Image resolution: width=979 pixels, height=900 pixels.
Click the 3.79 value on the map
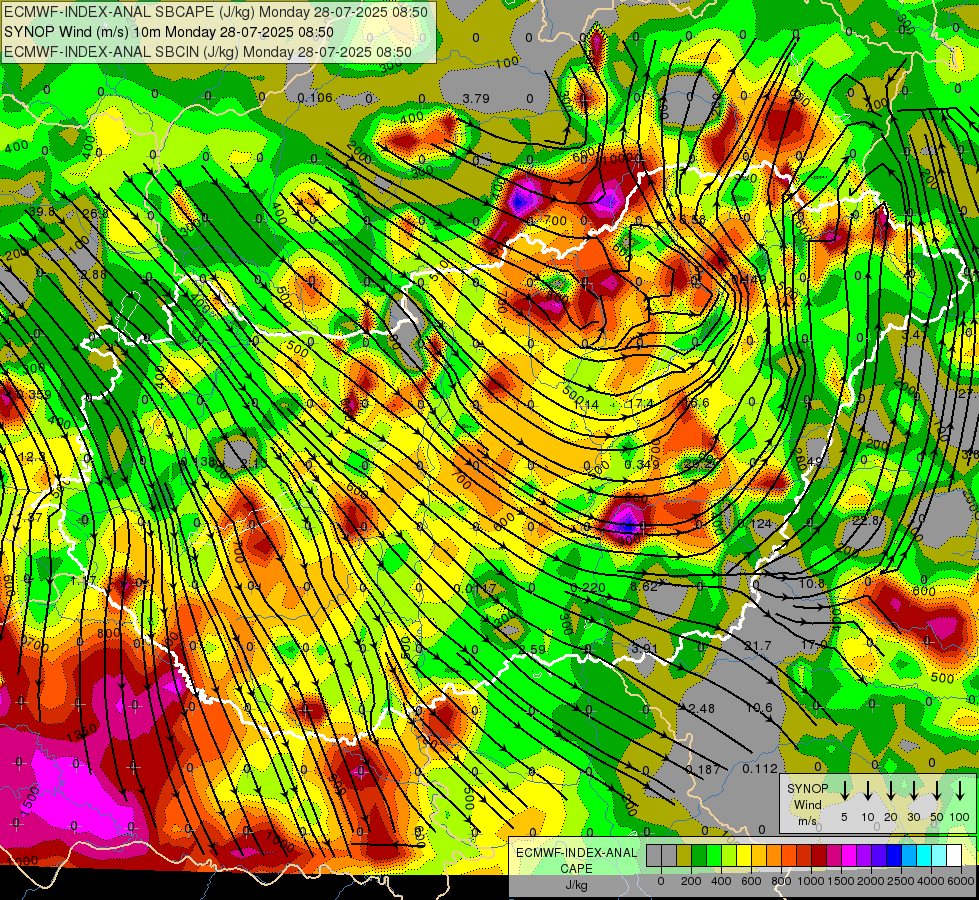(476, 98)
